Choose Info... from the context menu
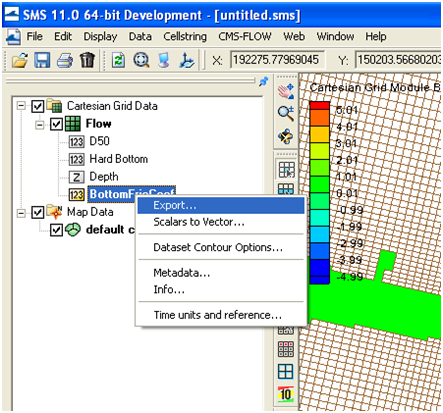 click(221, 289)
